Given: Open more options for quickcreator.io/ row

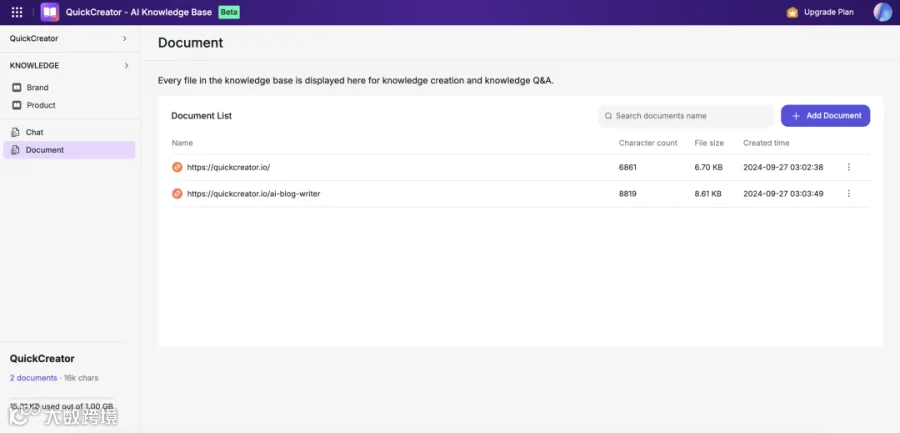Looking at the screenshot, I should pyautogui.click(x=849, y=167).
